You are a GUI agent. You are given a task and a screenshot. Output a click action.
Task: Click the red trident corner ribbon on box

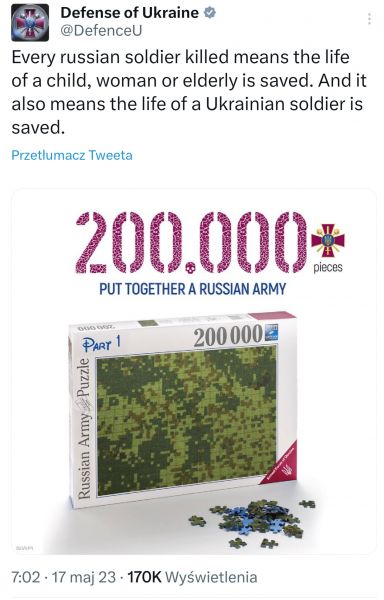coord(282,463)
